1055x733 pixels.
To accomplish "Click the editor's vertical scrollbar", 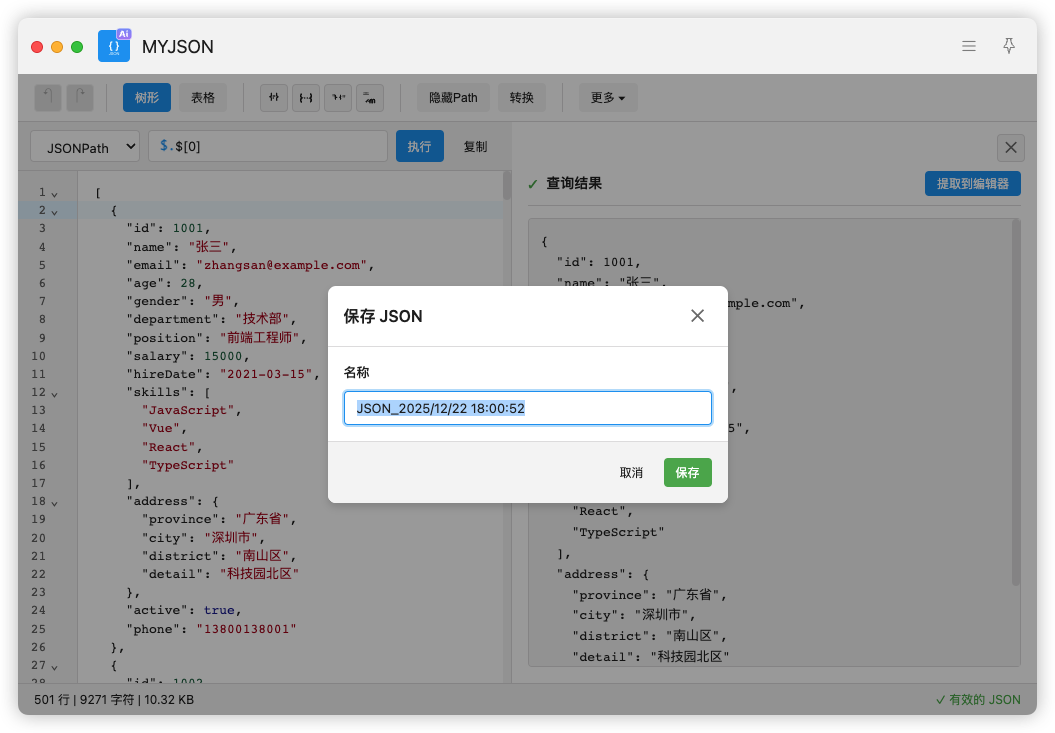I will point(507,186).
